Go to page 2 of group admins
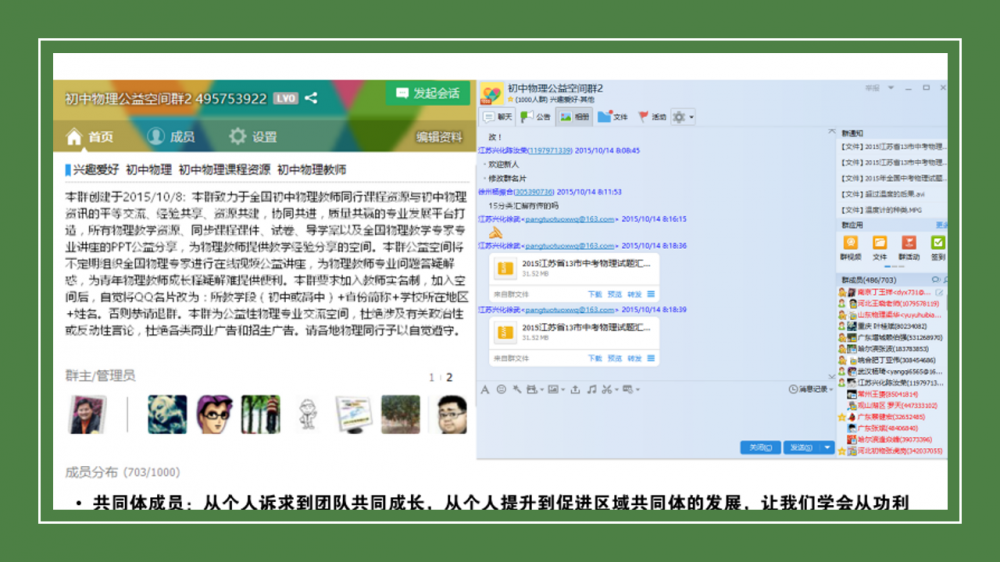Screen dimensions: 1000x562 (449, 378)
